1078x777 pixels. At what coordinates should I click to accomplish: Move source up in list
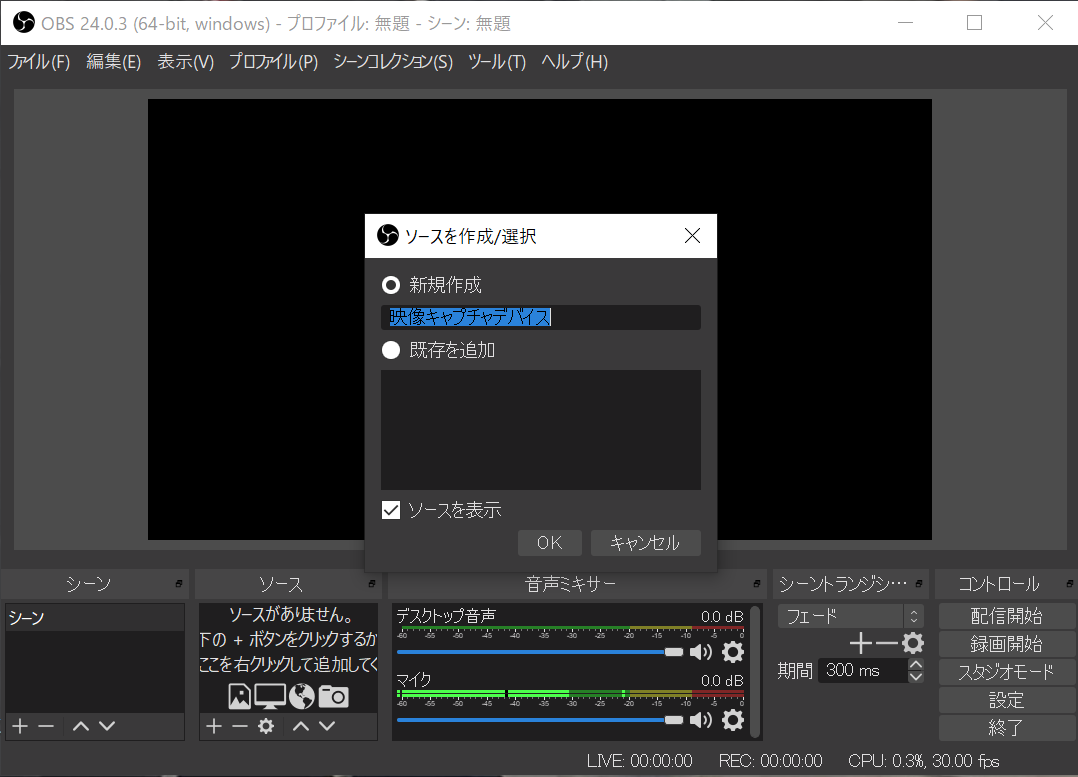pos(300,726)
